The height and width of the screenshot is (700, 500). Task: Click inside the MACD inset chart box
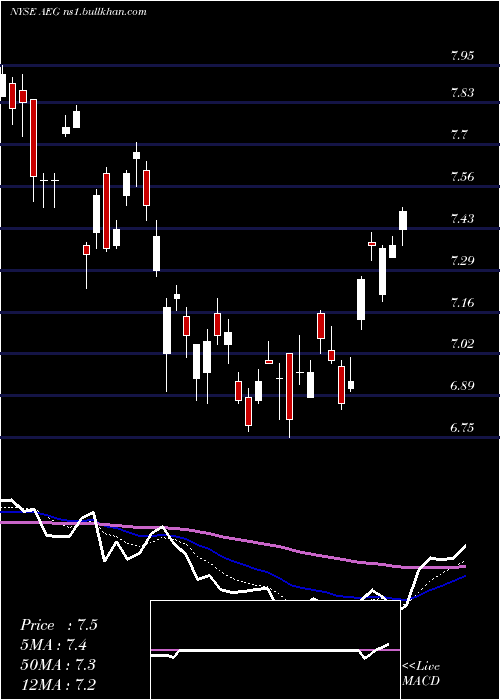[275, 650]
